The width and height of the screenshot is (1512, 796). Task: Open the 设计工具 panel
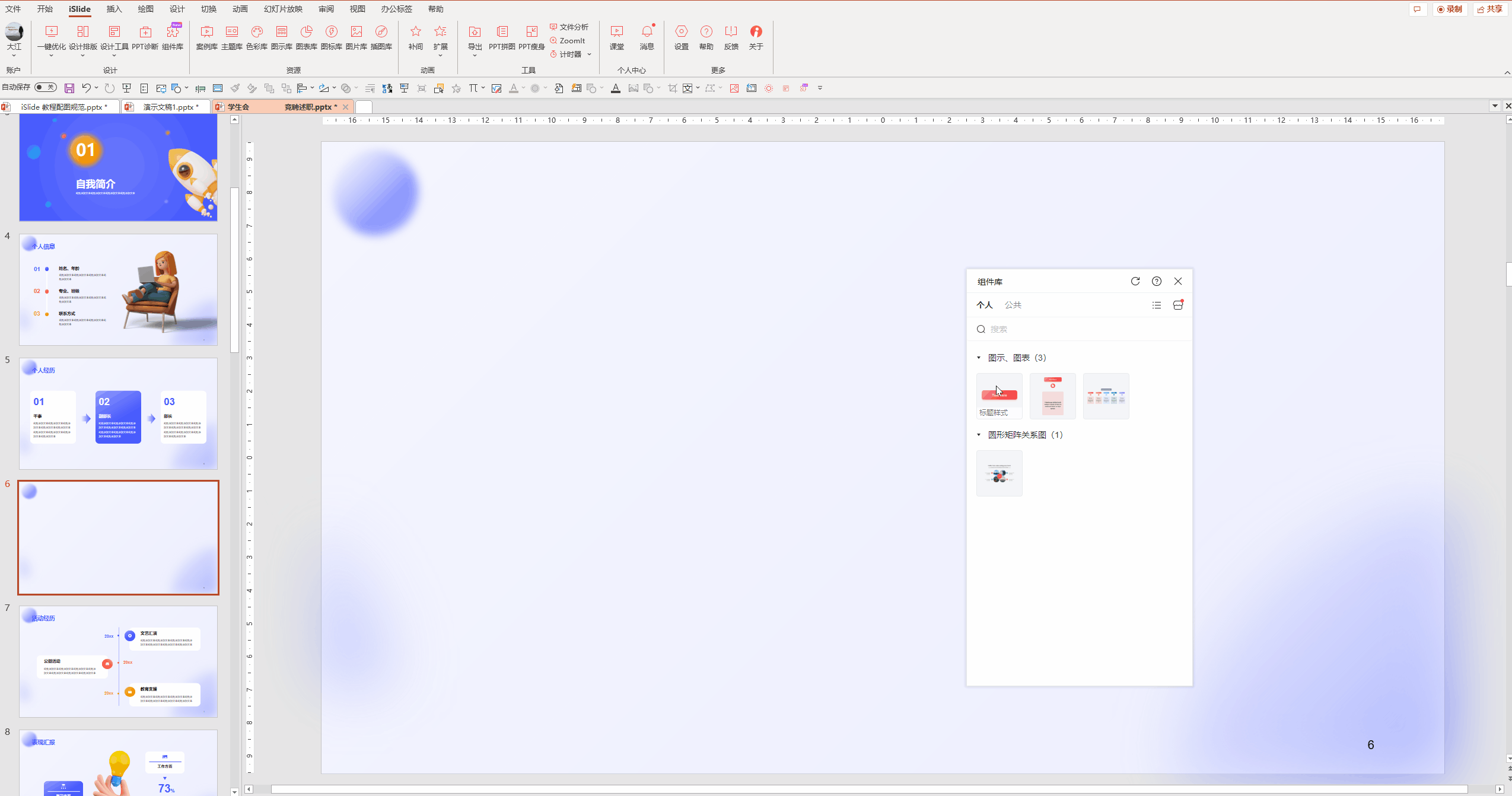coord(114,38)
